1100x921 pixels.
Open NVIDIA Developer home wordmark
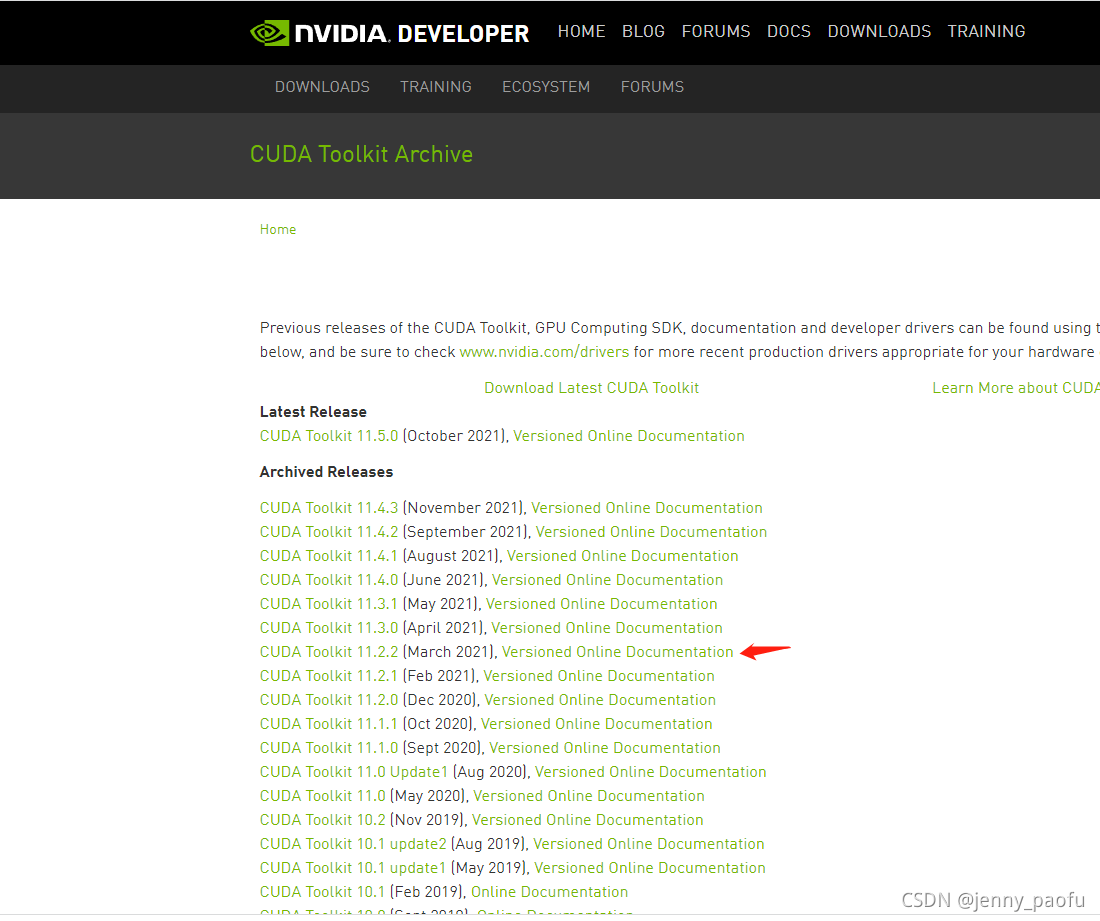coord(412,33)
